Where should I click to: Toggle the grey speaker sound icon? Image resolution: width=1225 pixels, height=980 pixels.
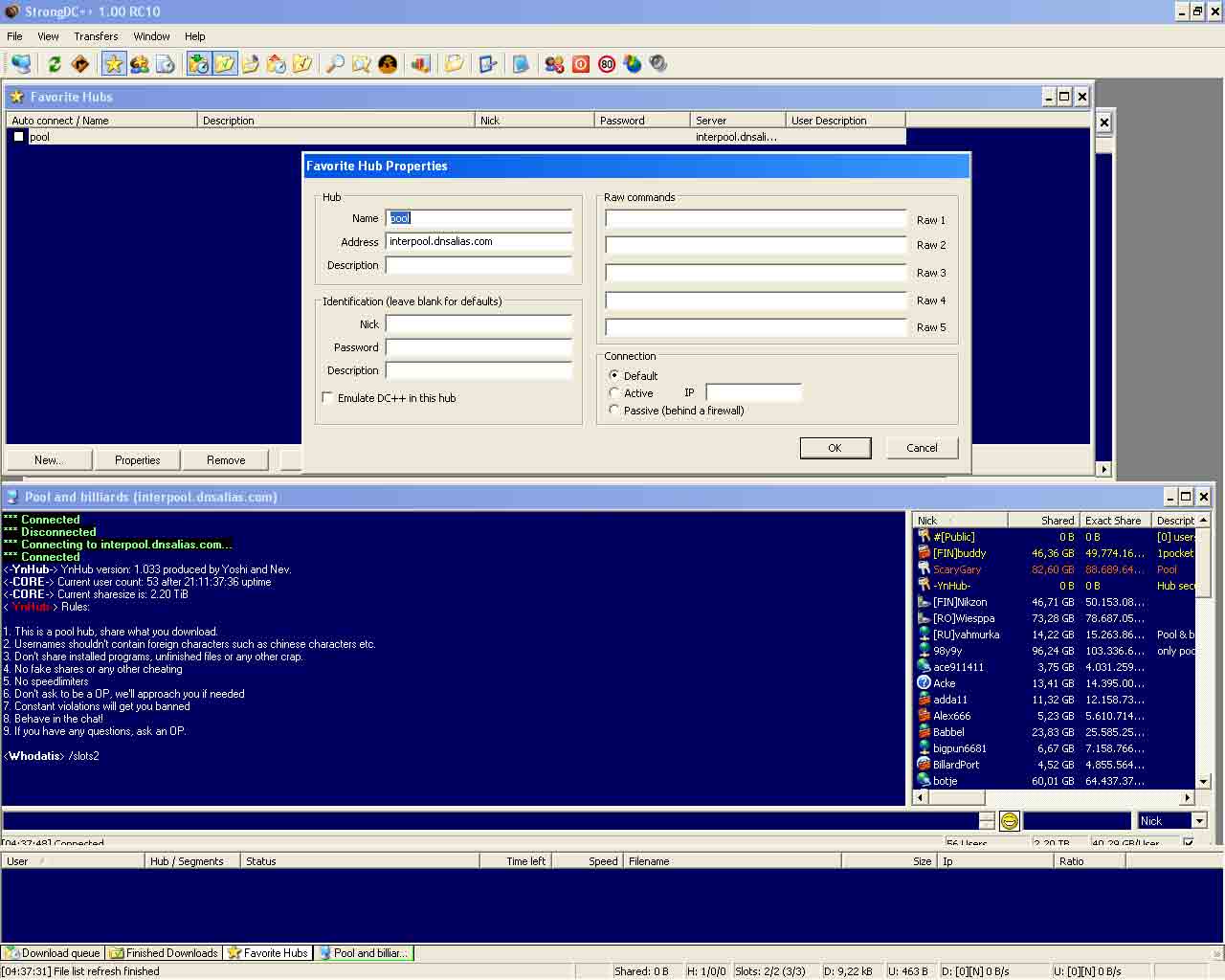click(658, 64)
